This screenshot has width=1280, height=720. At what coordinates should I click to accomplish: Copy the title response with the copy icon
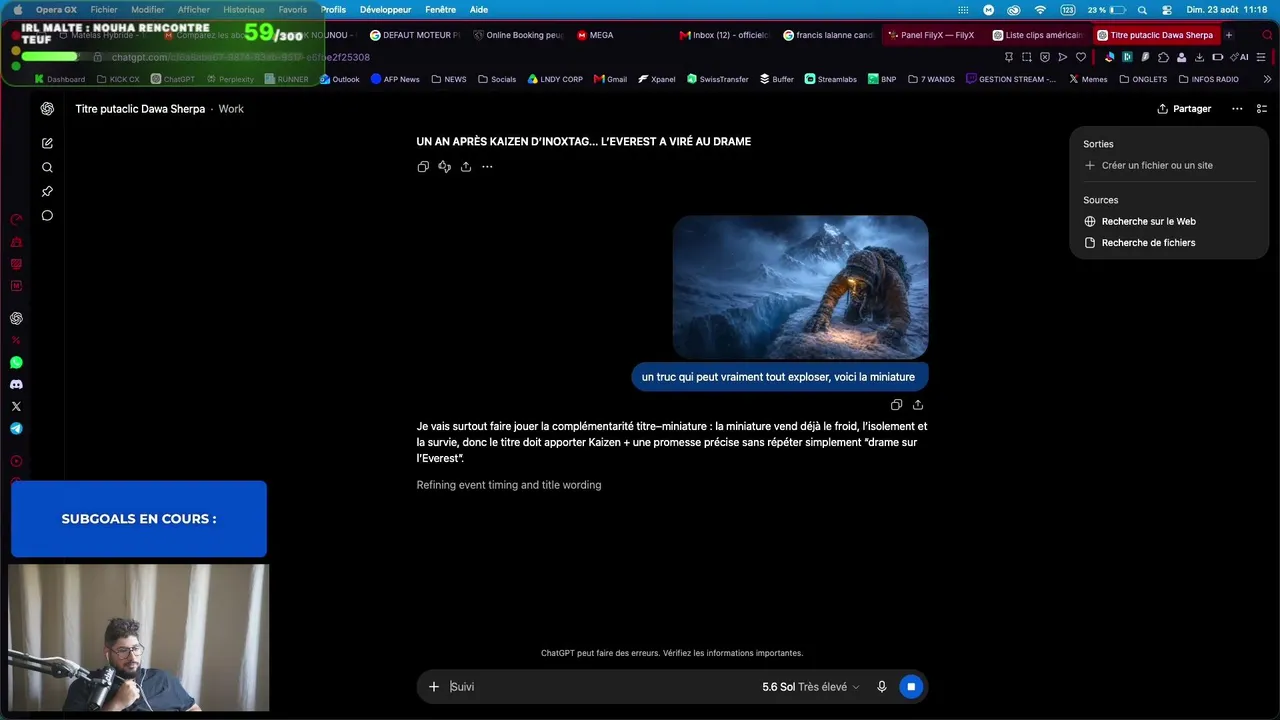tap(423, 167)
